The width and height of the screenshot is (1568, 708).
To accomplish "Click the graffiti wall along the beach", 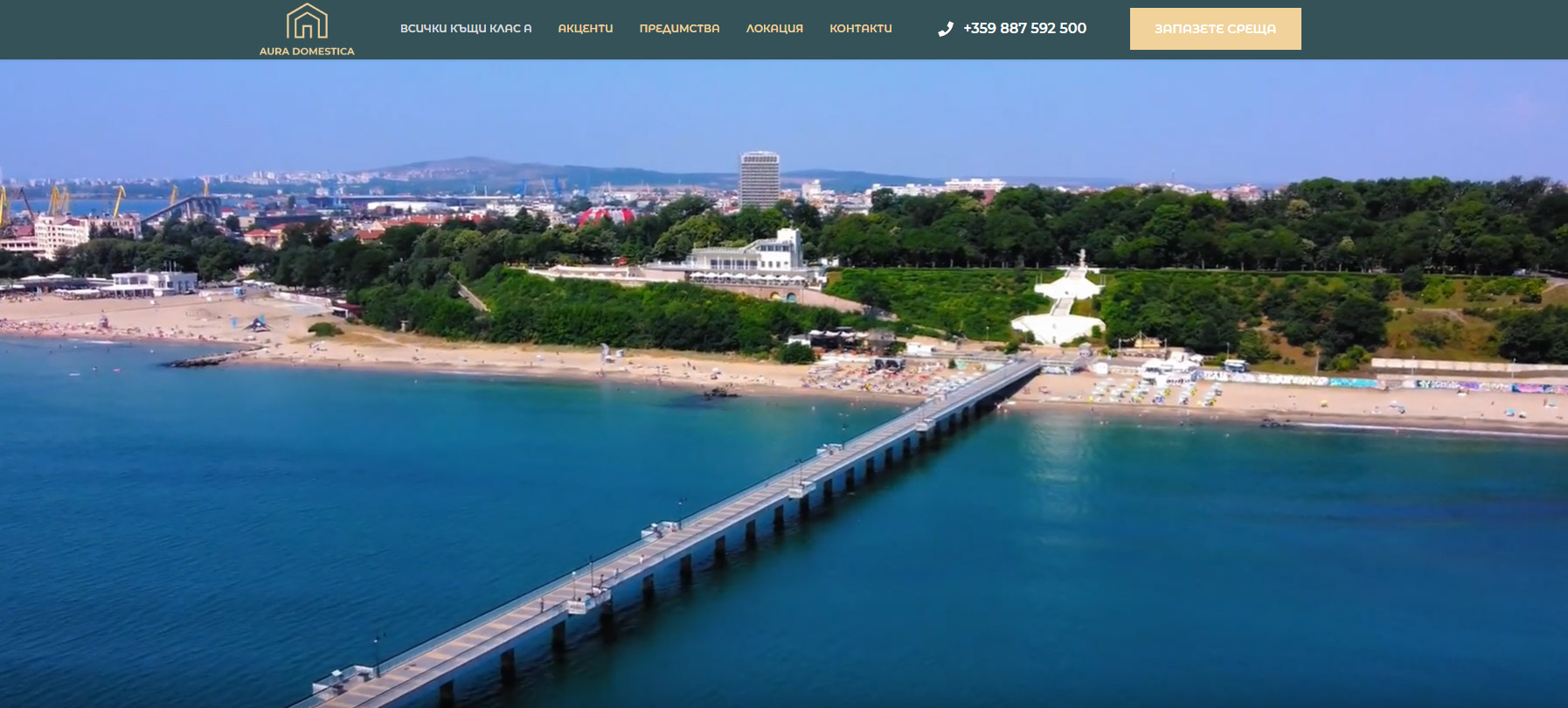I will pyautogui.click(x=1398, y=383).
